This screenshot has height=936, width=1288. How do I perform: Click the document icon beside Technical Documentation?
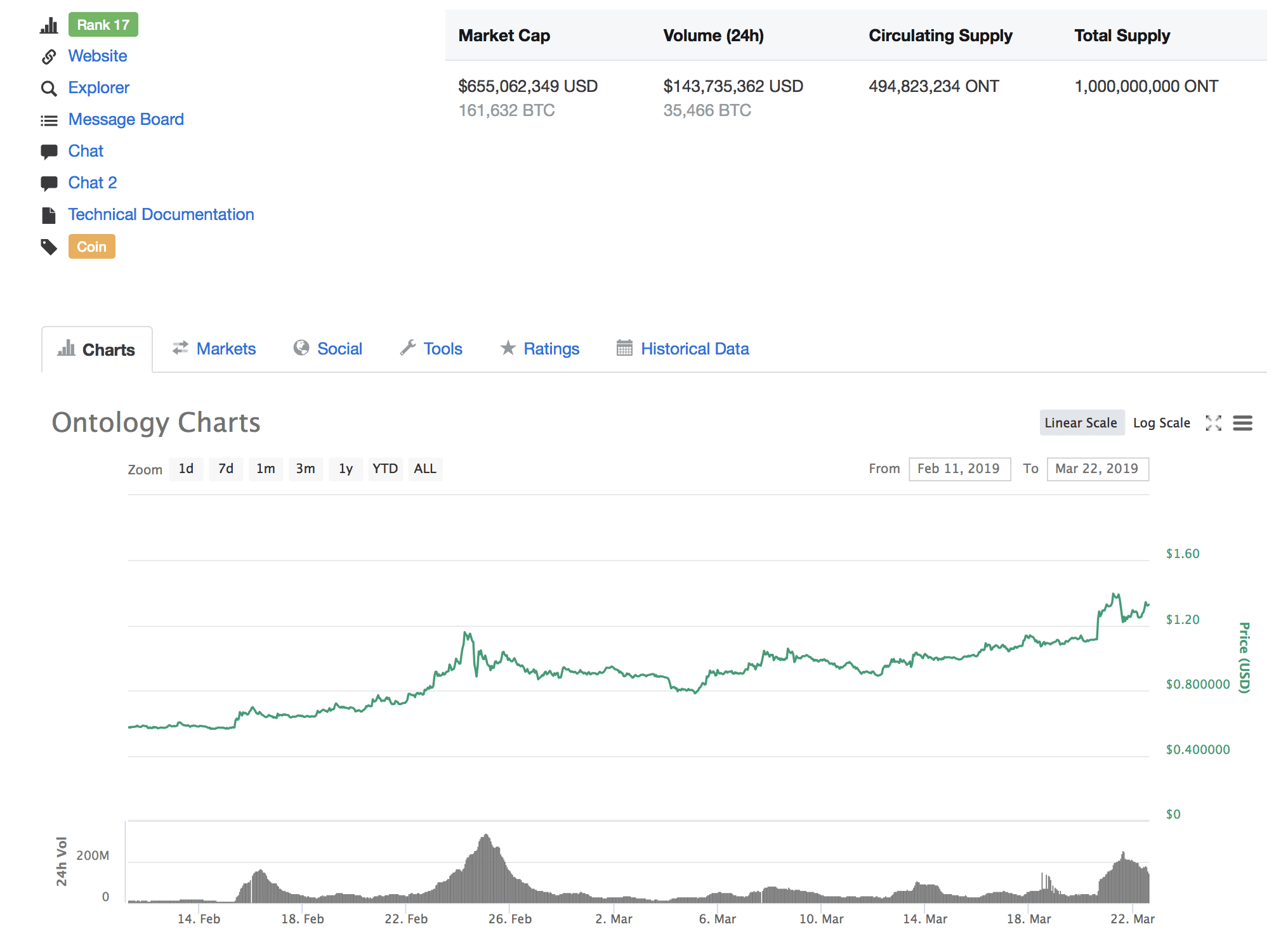coord(49,215)
